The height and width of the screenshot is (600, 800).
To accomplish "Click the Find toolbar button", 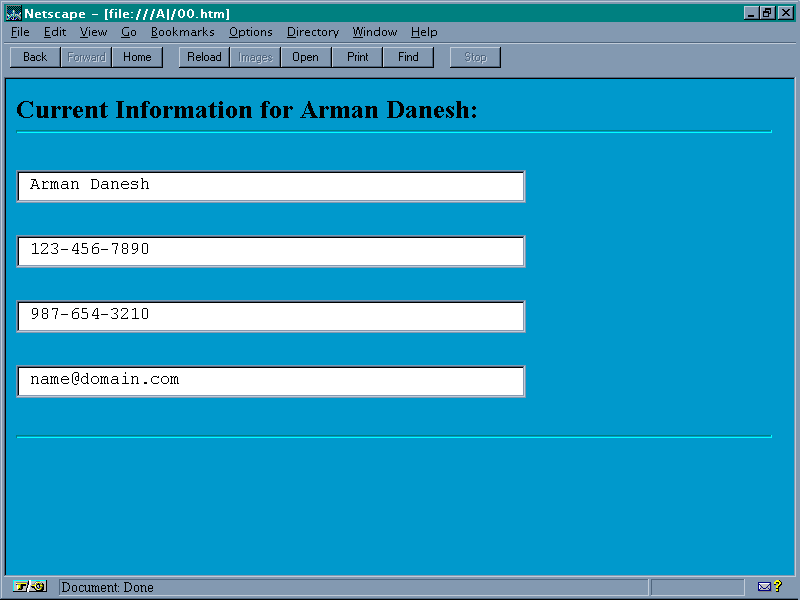I will click(x=408, y=57).
